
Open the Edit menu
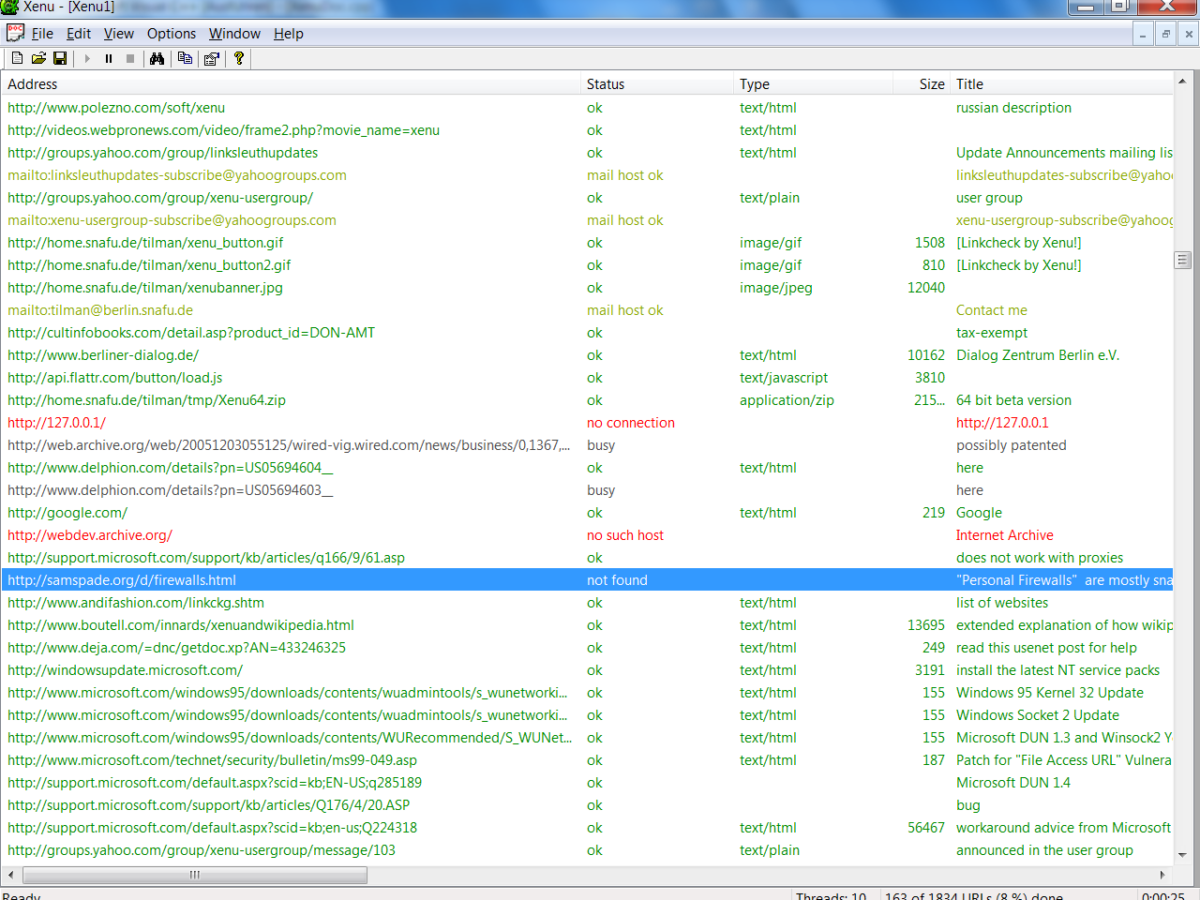(79, 33)
